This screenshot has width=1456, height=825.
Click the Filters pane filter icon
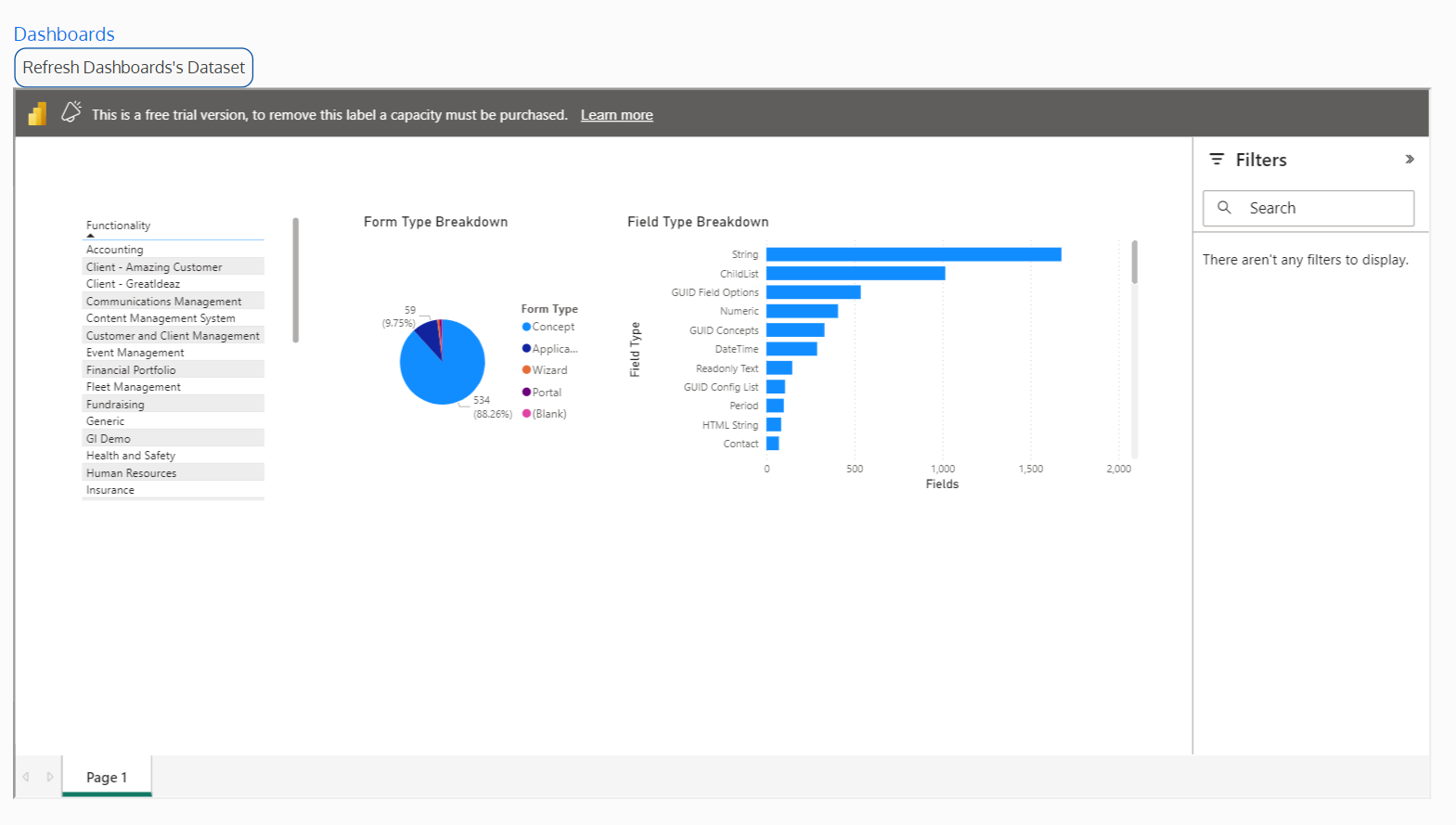coord(1217,160)
